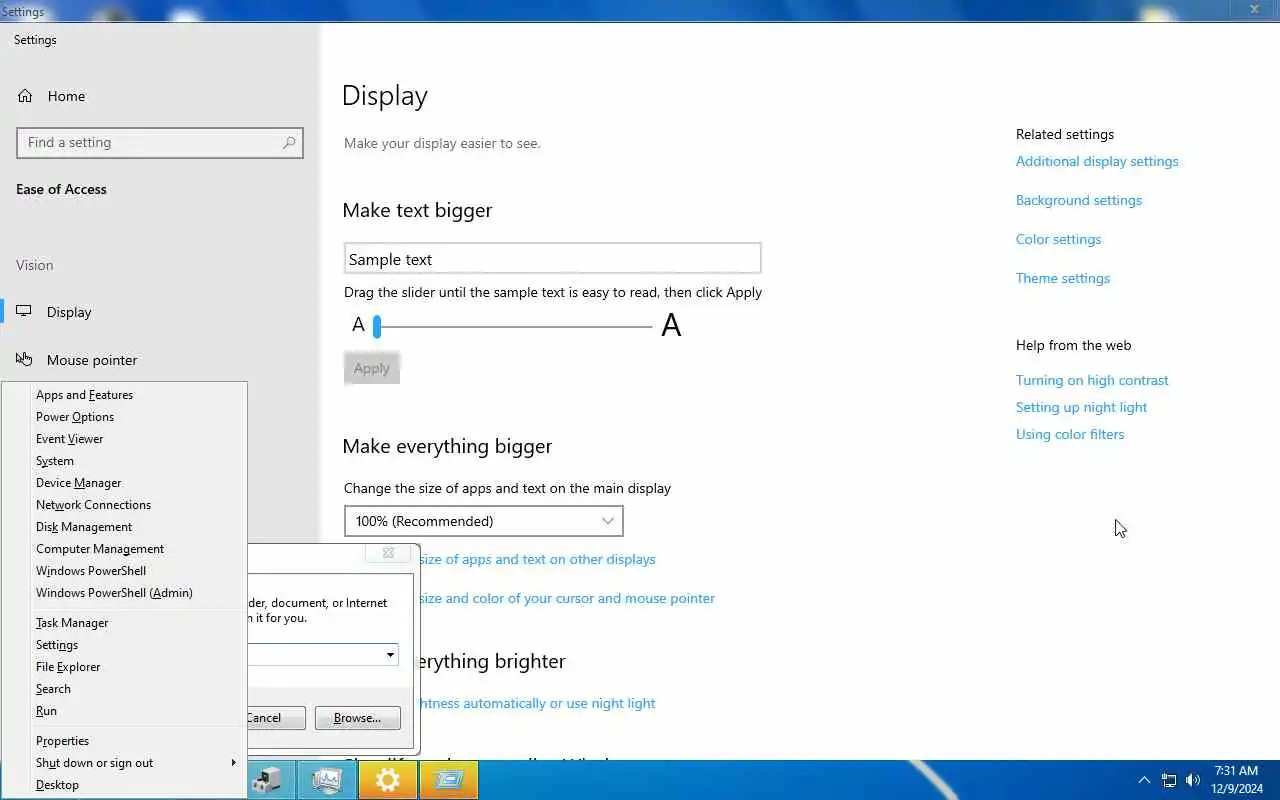Open Additional display settings link

[1097, 161]
